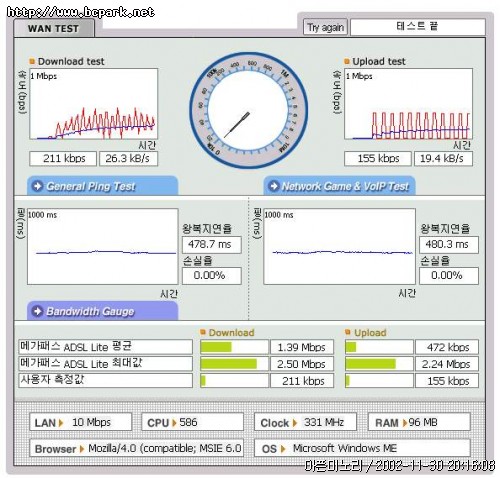
Task: Click the Download test graph
Action: (x=93, y=104)
